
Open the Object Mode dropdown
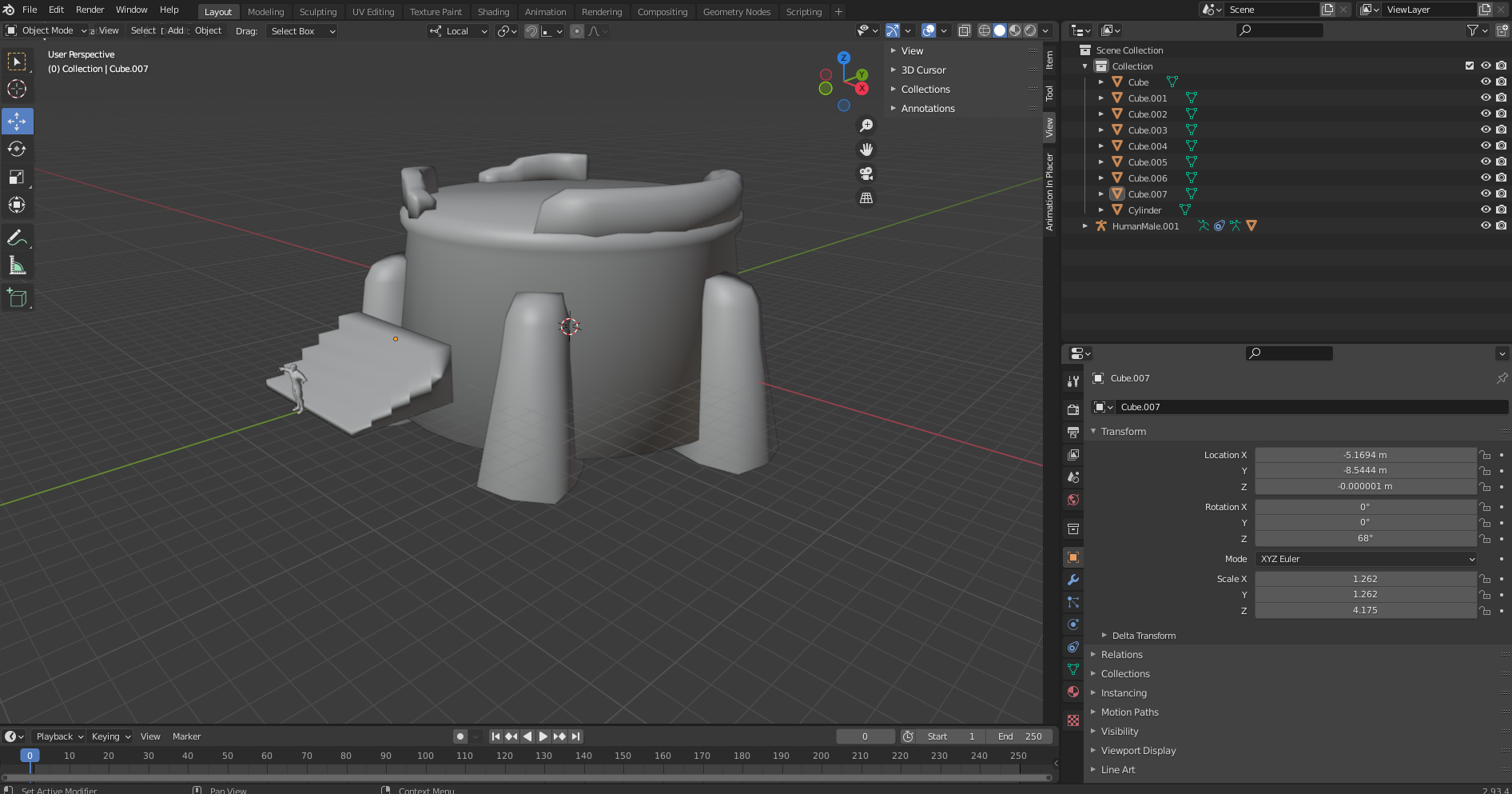(46, 30)
